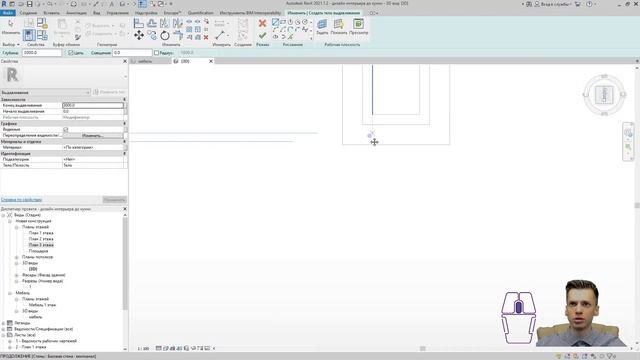Screen dimensions: 640x360
Task: Close the Properties palette
Action: click(125, 61)
